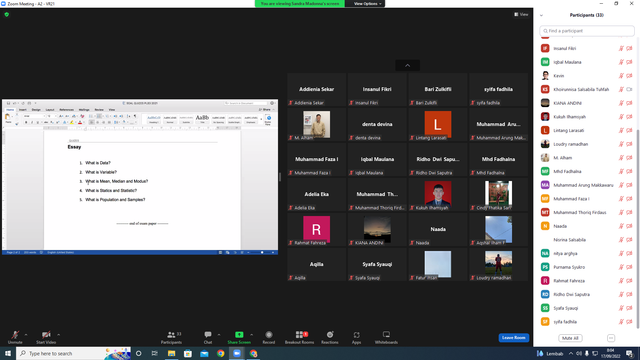Viewport: 640px width, 360px height.
Task: Expand the styles gallery arrow in Word
Action: (261, 119)
